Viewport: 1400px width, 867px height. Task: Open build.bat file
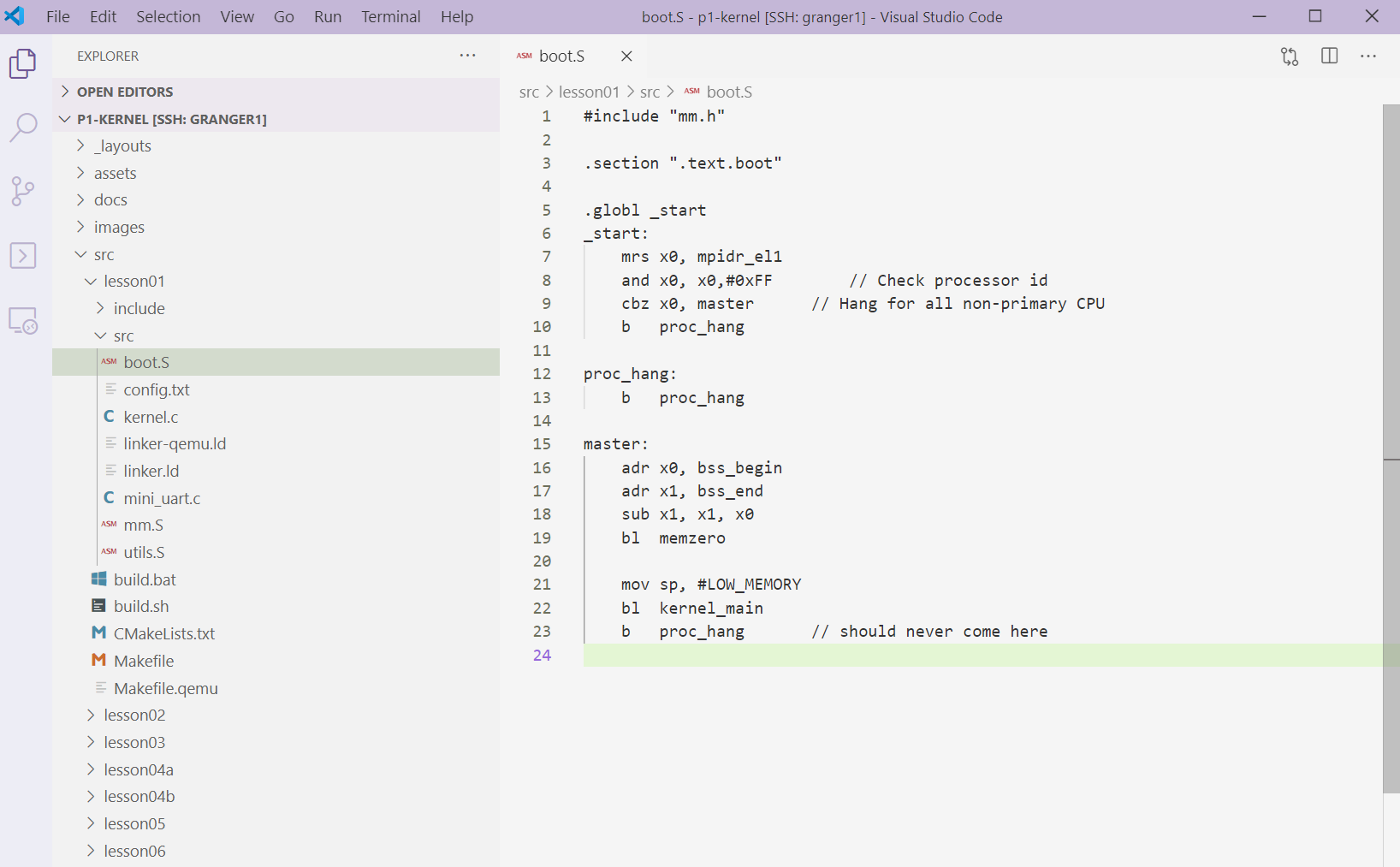276,580
